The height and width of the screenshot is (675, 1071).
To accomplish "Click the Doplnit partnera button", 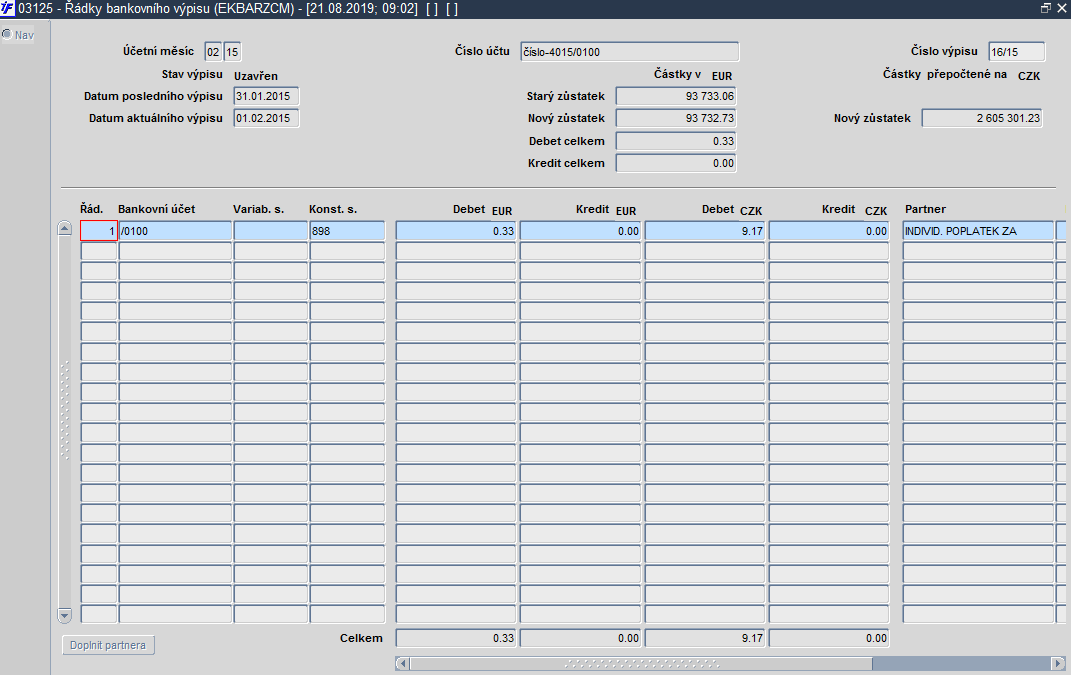I will pos(108,645).
